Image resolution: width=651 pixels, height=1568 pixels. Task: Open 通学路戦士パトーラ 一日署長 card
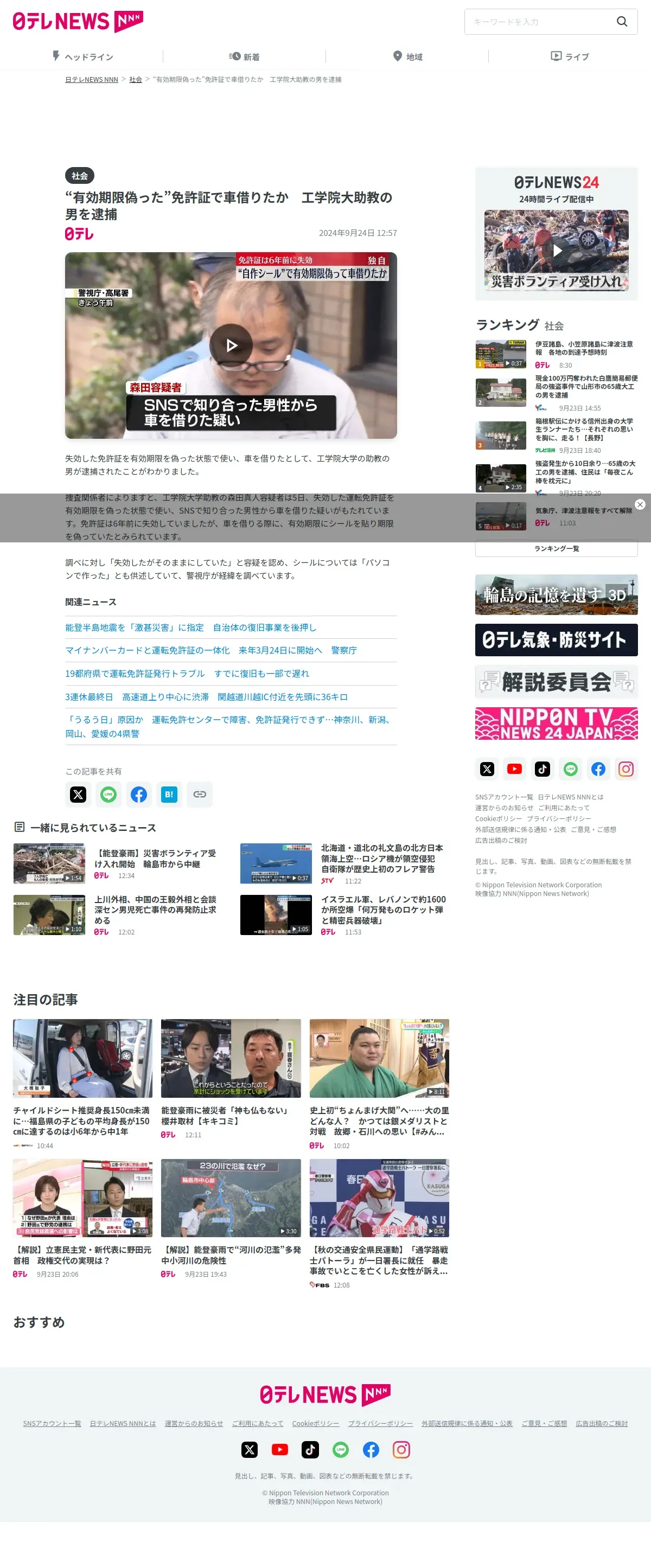tap(379, 1224)
